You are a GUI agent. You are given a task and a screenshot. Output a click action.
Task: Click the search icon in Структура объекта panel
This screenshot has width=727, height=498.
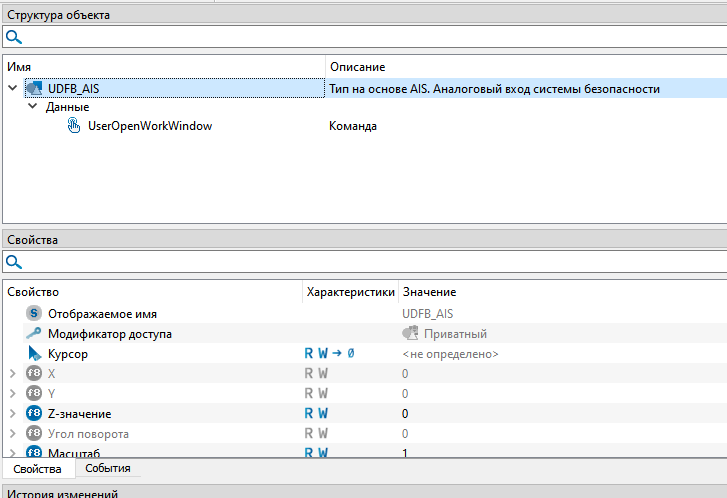click(x=14, y=37)
